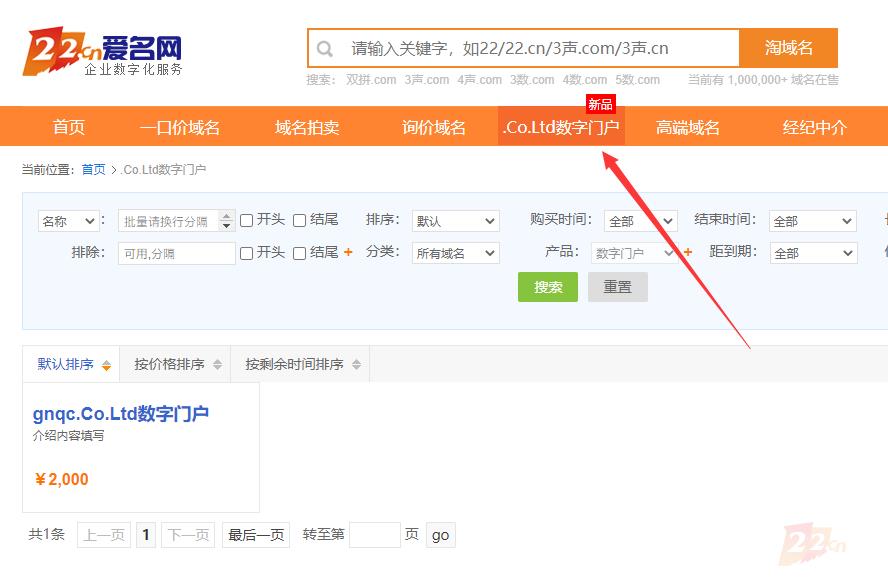Screen dimensions: 888x582
Task: Click the 22.cn 爱名网 logo
Action: 102,51
